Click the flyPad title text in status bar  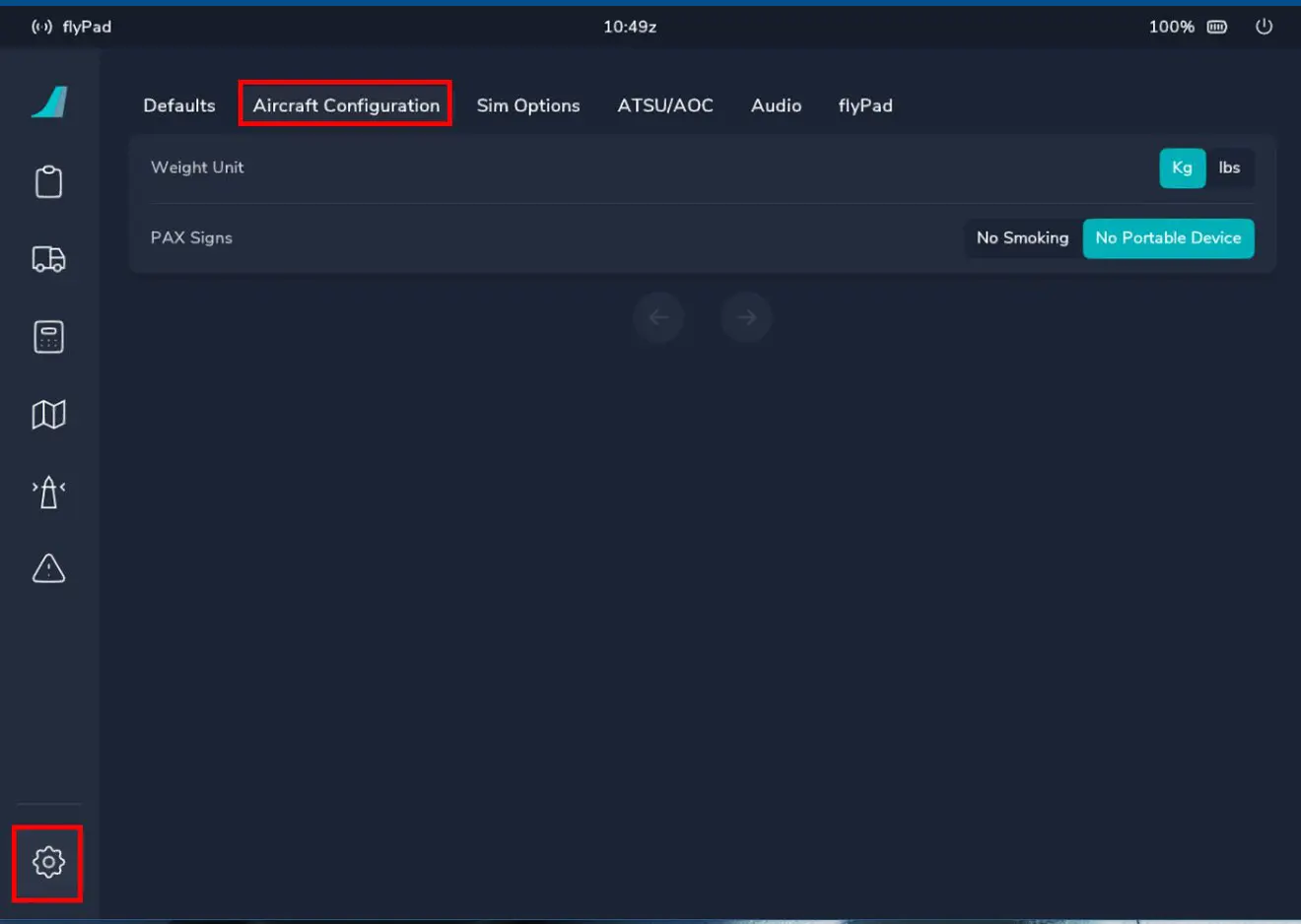(x=87, y=27)
